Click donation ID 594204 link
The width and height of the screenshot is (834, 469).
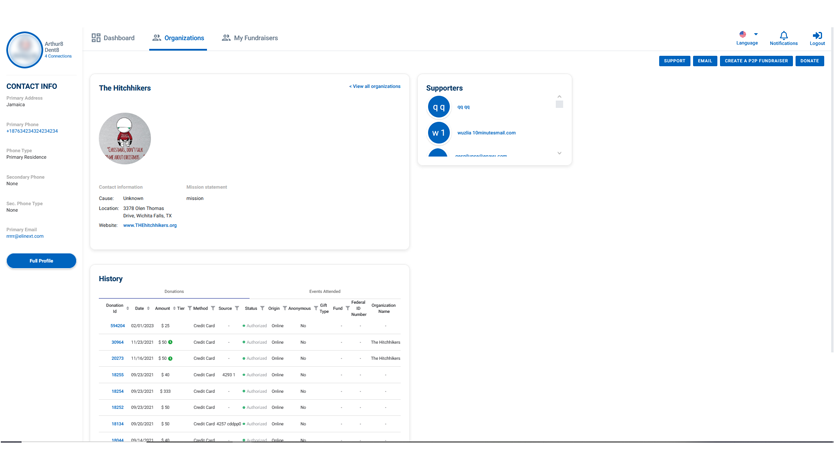coord(118,326)
